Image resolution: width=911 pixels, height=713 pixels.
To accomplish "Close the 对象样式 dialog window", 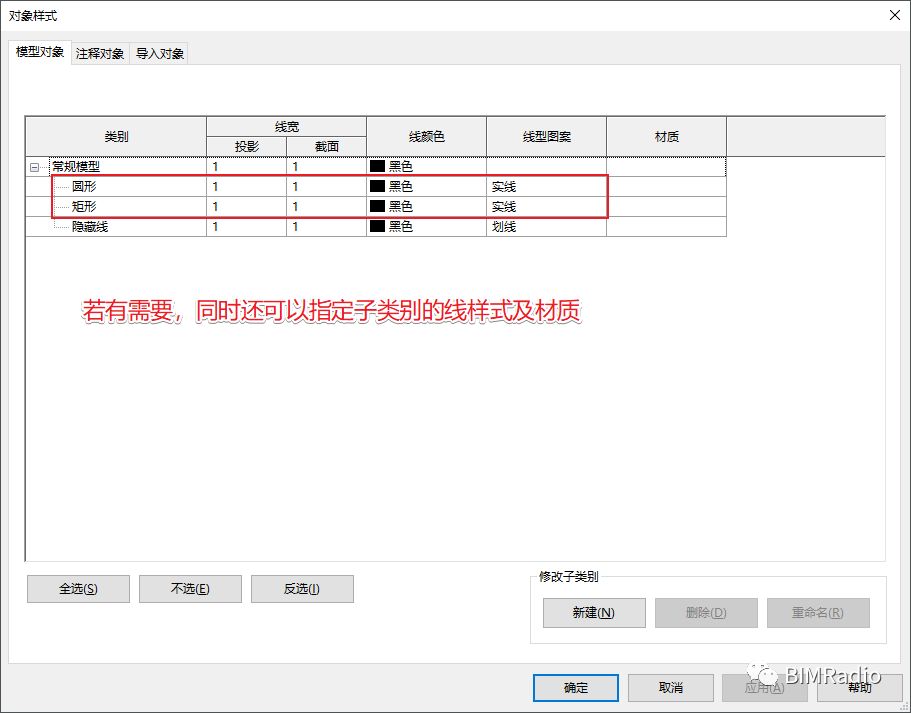I will point(895,15).
